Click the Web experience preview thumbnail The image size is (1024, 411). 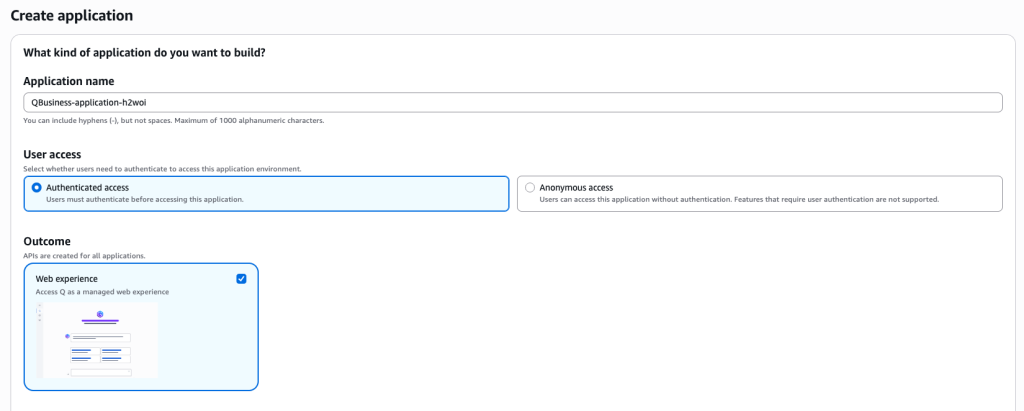click(x=97, y=340)
